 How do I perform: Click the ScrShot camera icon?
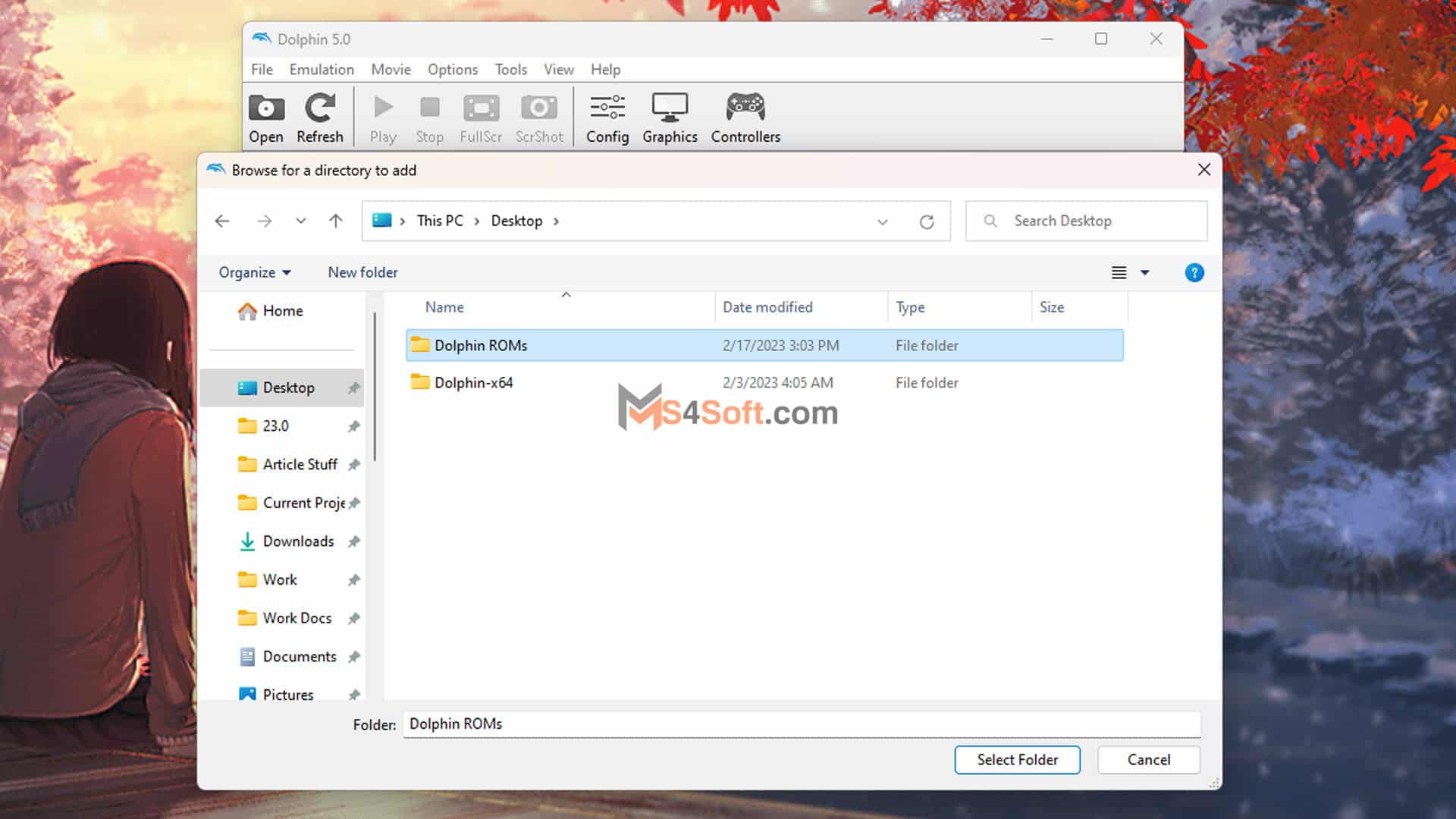point(539,118)
